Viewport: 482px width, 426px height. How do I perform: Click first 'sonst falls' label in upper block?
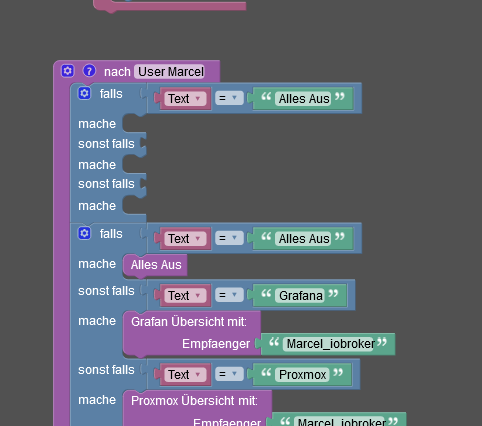(106, 144)
